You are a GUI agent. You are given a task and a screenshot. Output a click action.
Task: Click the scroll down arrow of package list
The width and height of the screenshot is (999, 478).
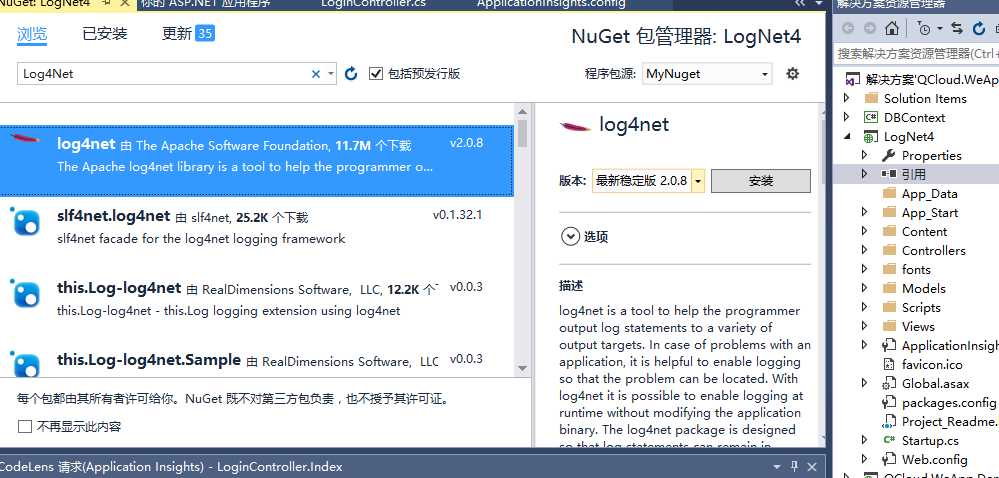(522, 368)
